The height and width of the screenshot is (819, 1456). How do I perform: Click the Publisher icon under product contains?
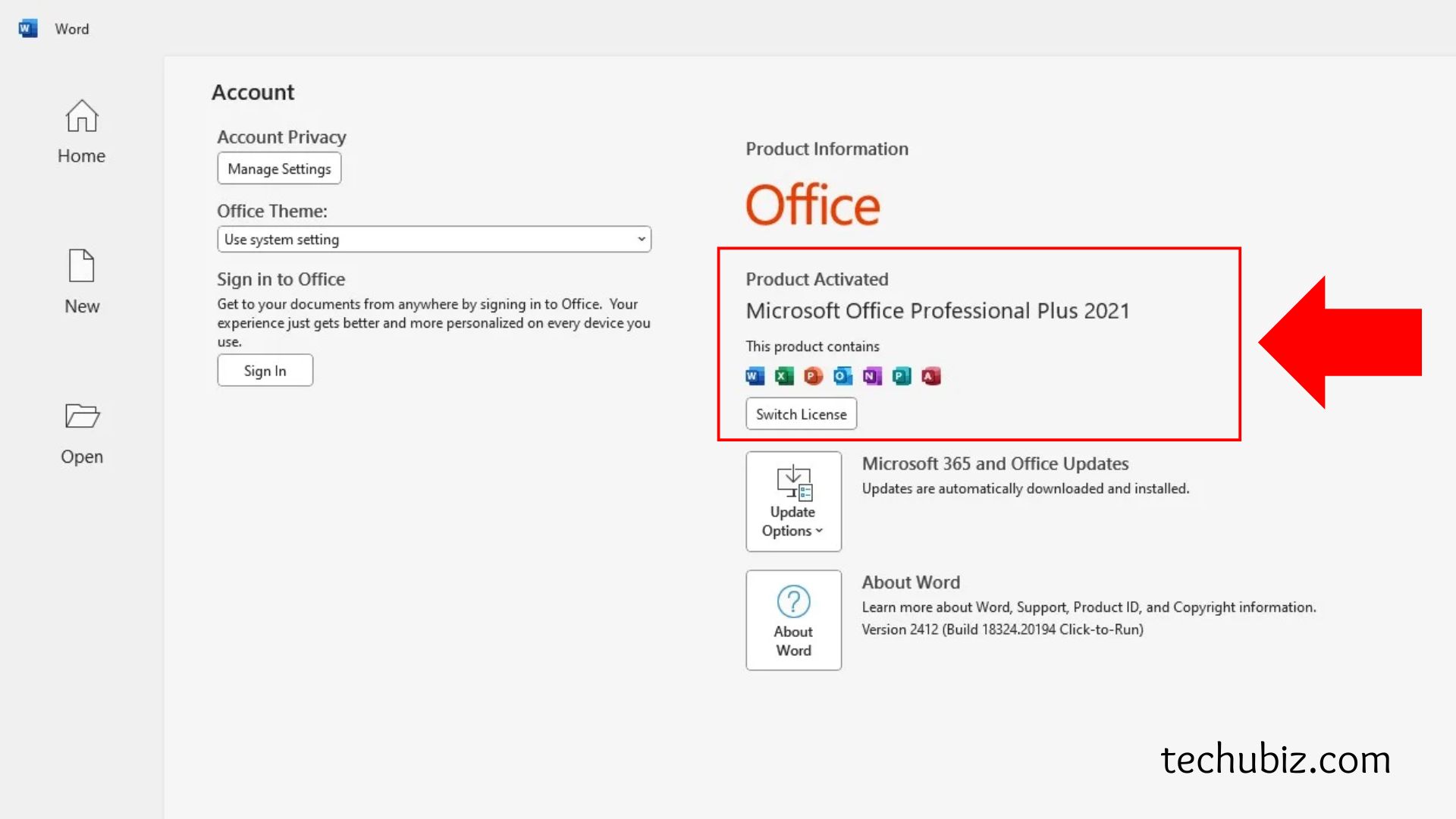click(902, 376)
